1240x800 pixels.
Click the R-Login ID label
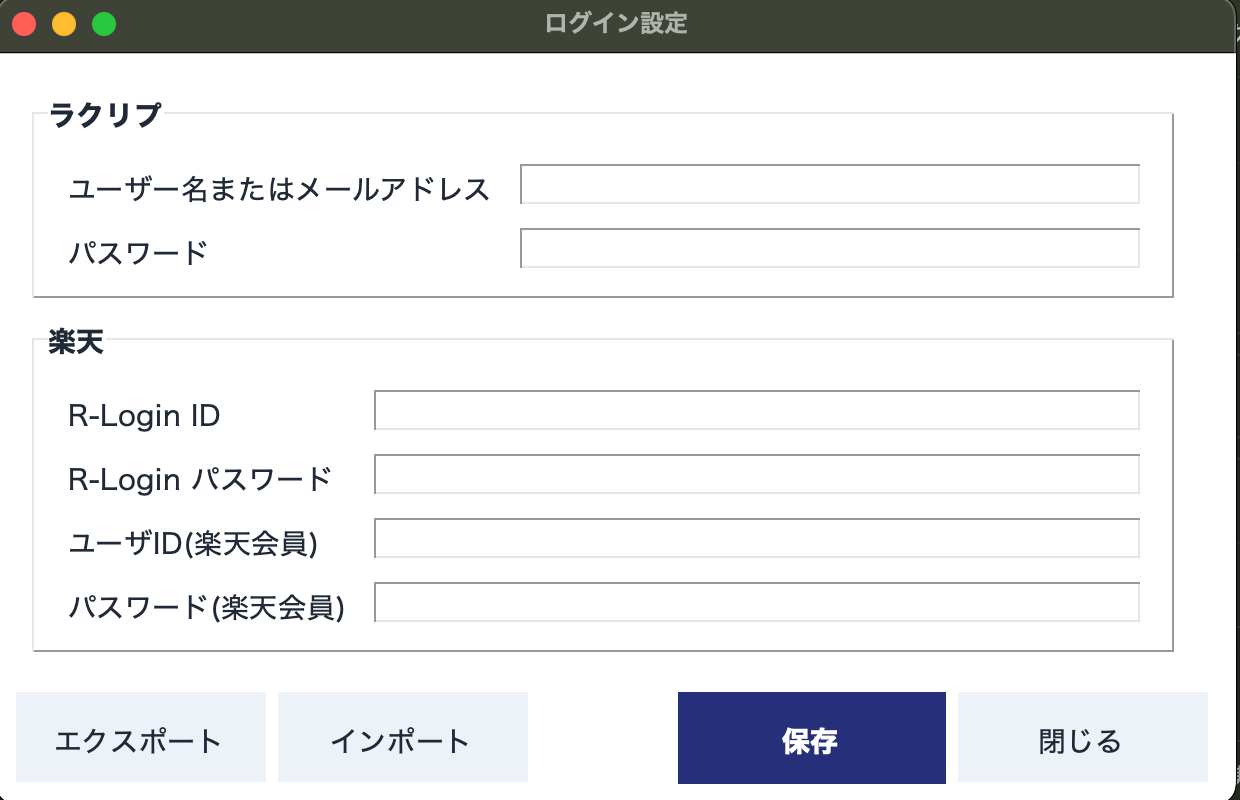pos(144,415)
